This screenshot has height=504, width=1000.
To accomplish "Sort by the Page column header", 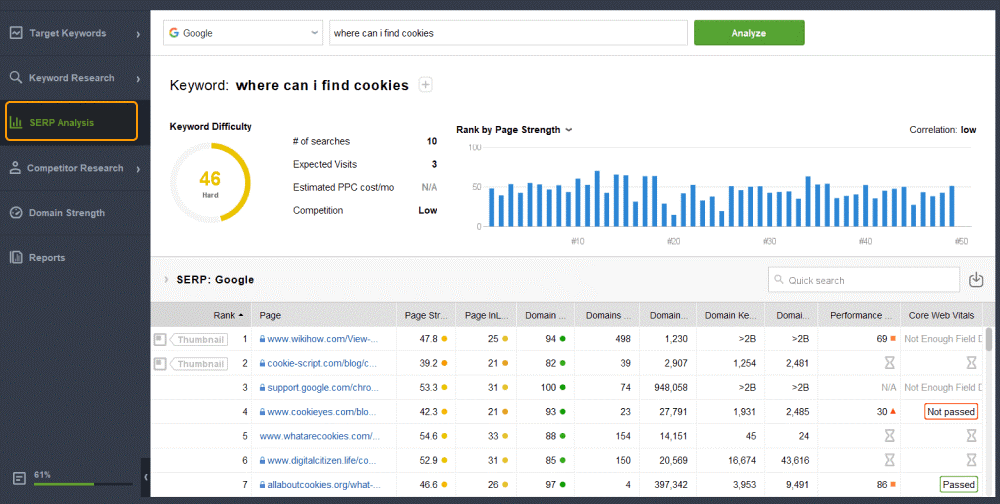I will coord(324,315).
